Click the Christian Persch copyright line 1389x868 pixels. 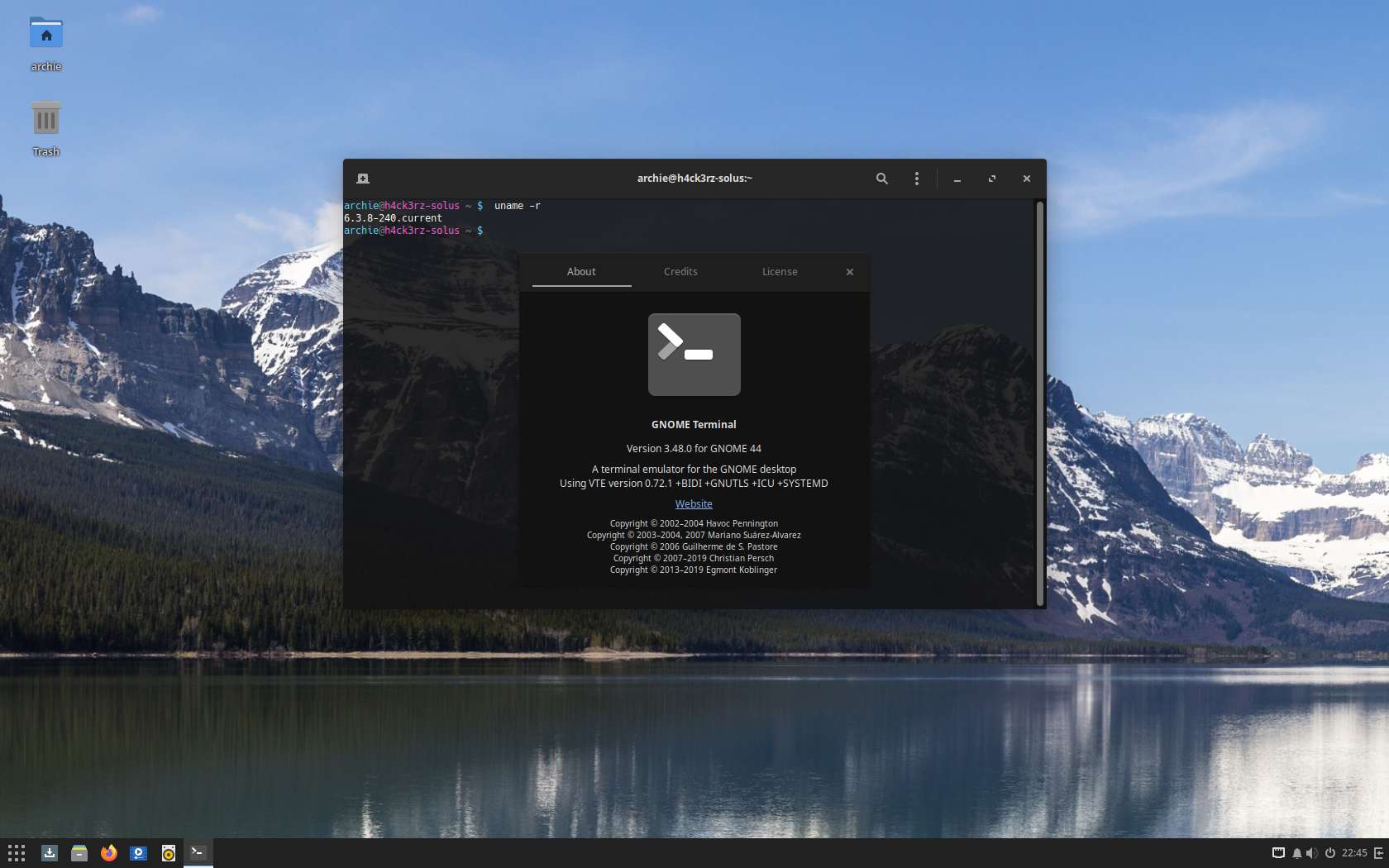click(694, 558)
